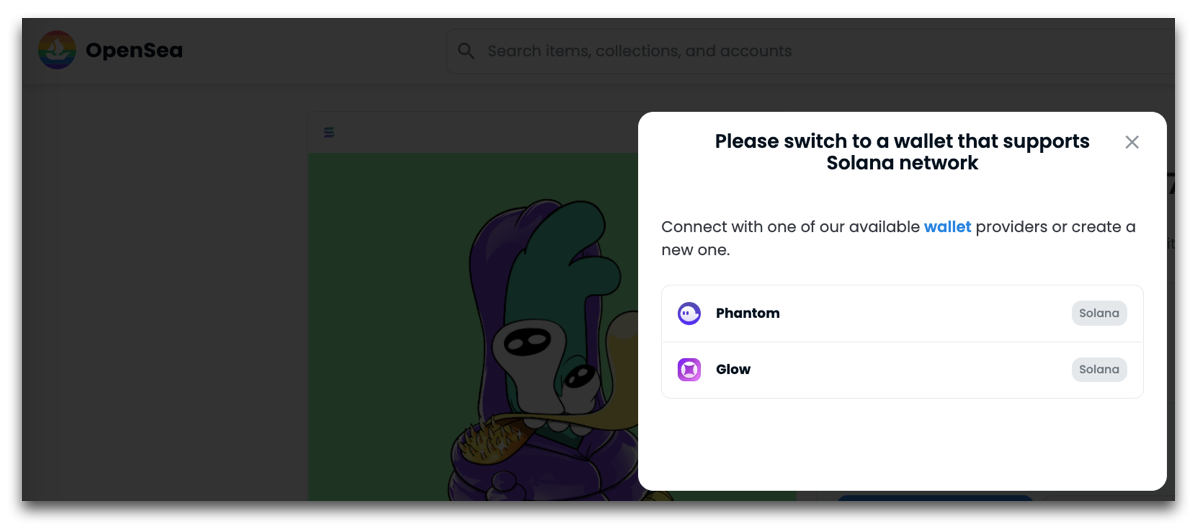1200x526 pixels.
Task: Click the Solana chain icon above the NFT
Action: [x=329, y=132]
